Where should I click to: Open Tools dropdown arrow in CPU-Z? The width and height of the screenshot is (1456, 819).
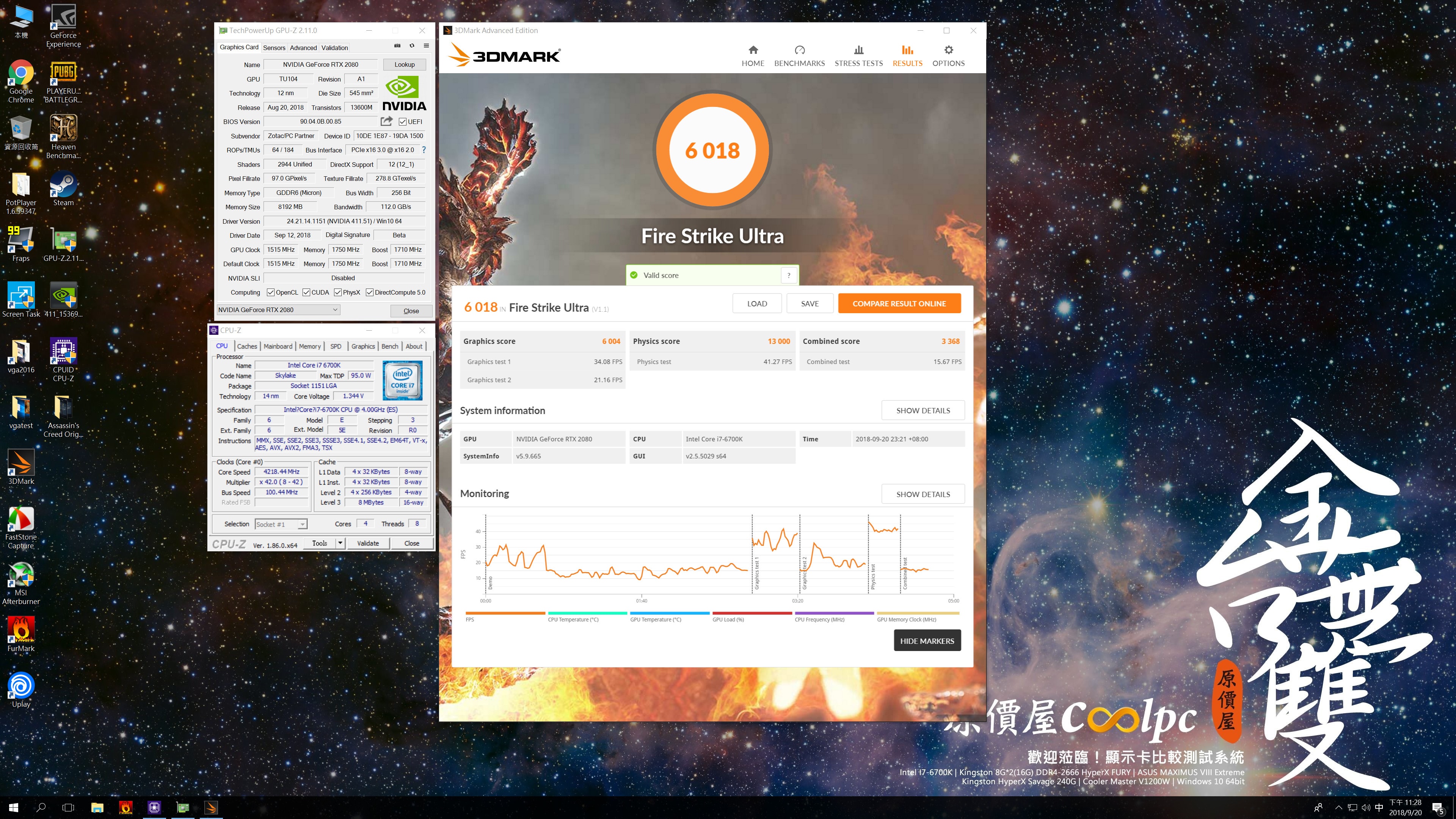340,543
